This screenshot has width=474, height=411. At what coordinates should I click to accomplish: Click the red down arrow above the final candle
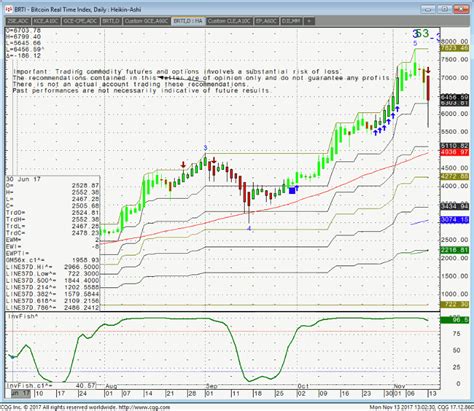point(428,70)
